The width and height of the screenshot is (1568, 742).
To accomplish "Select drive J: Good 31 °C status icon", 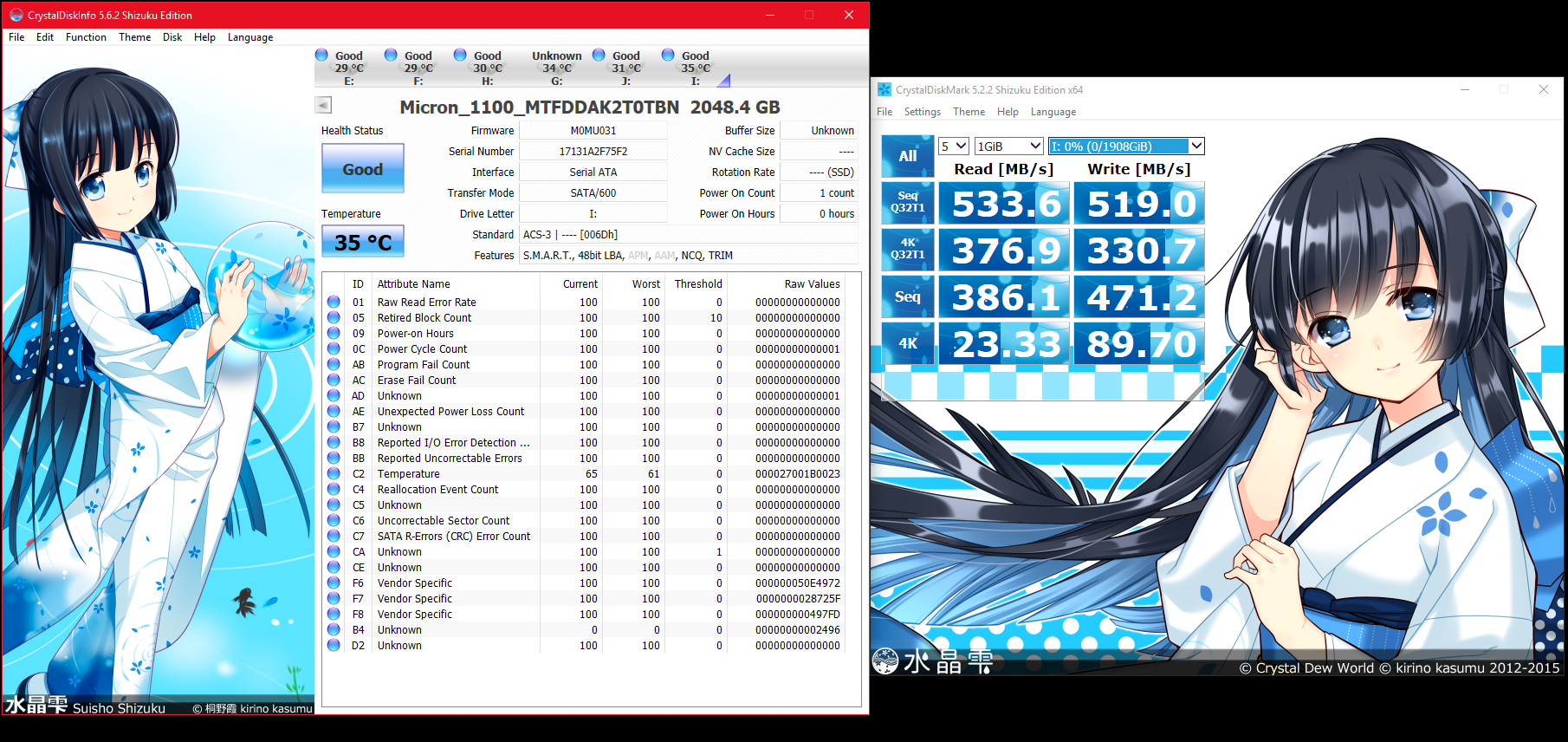I will [599, 55].
